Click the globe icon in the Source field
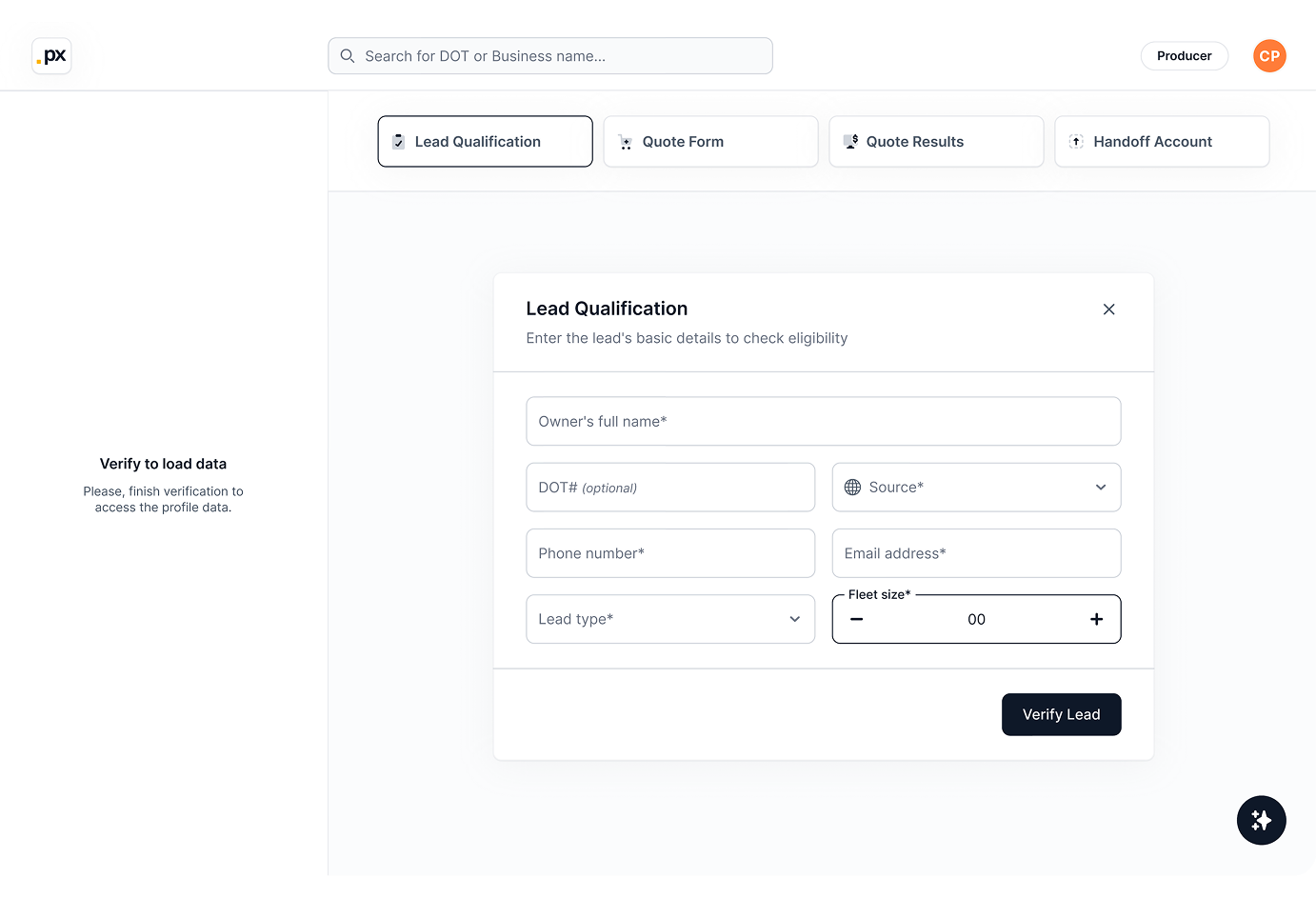 (851, 487)
